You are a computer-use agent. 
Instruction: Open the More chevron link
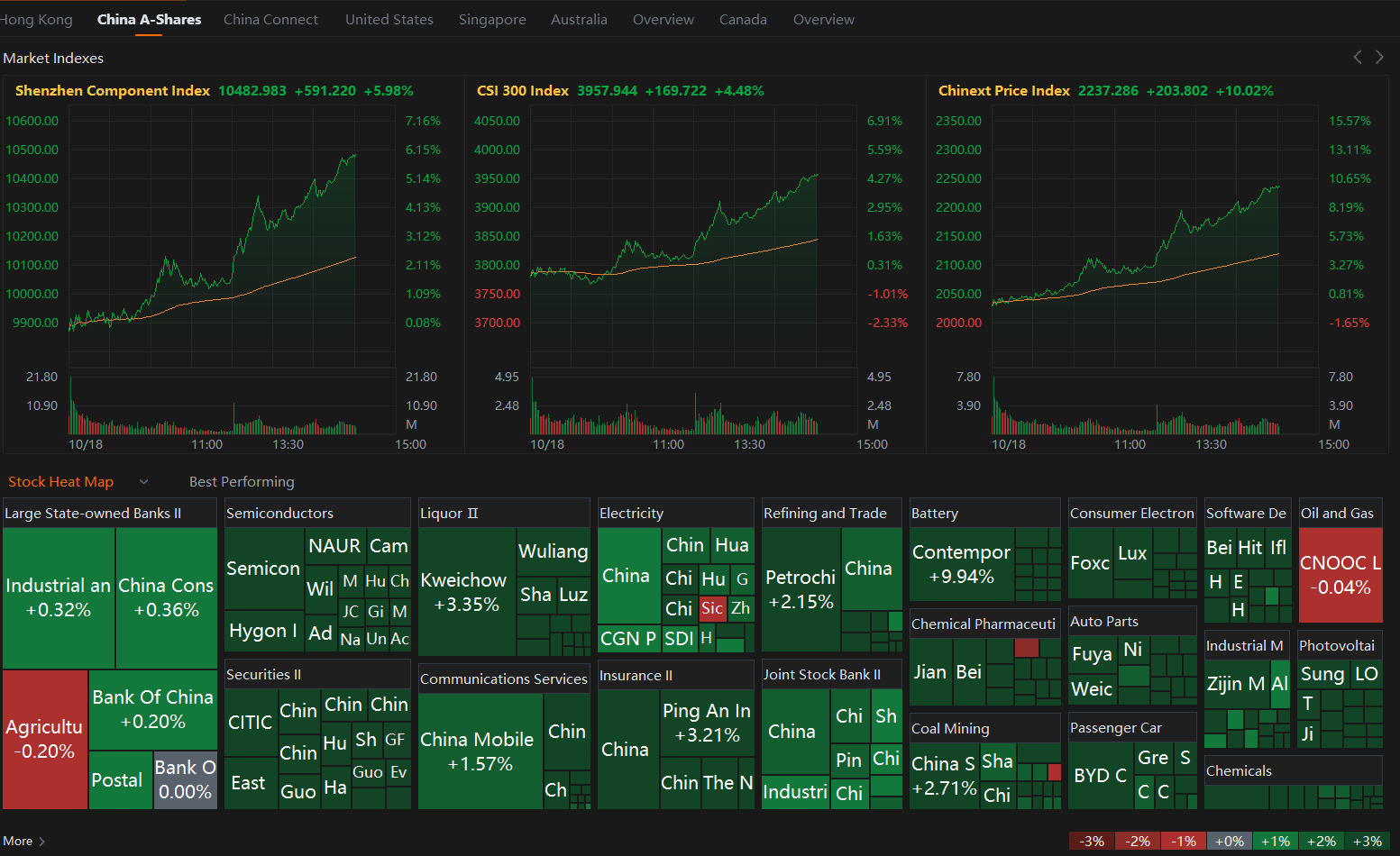23,841
